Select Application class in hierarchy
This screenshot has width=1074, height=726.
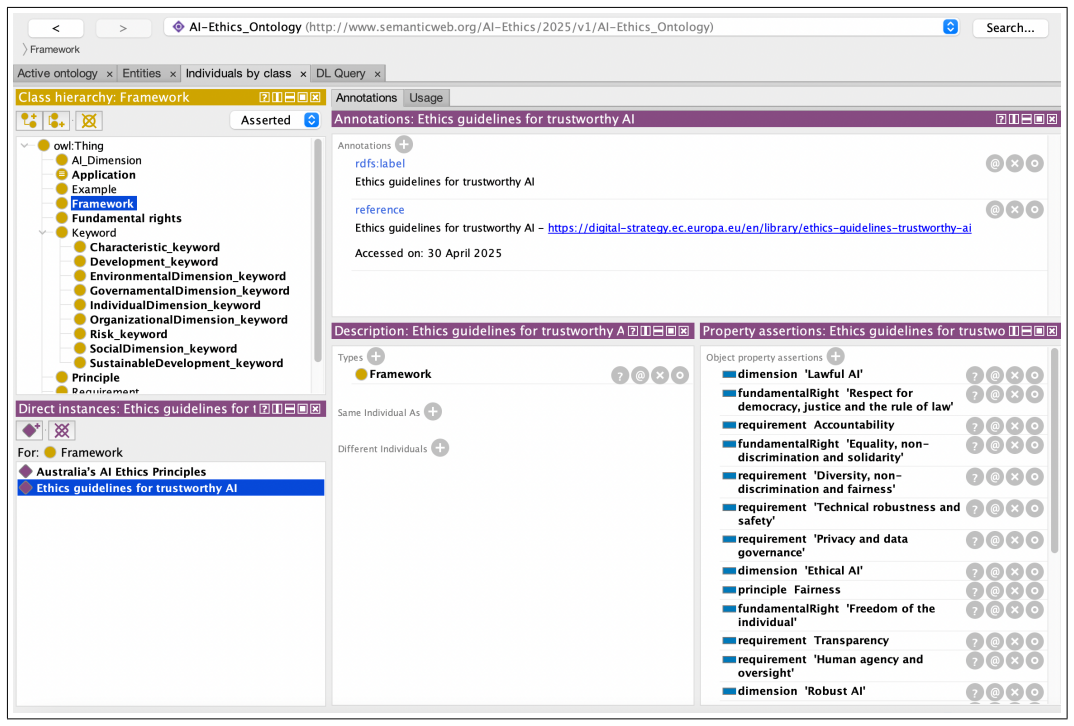[x=103, y=175]
